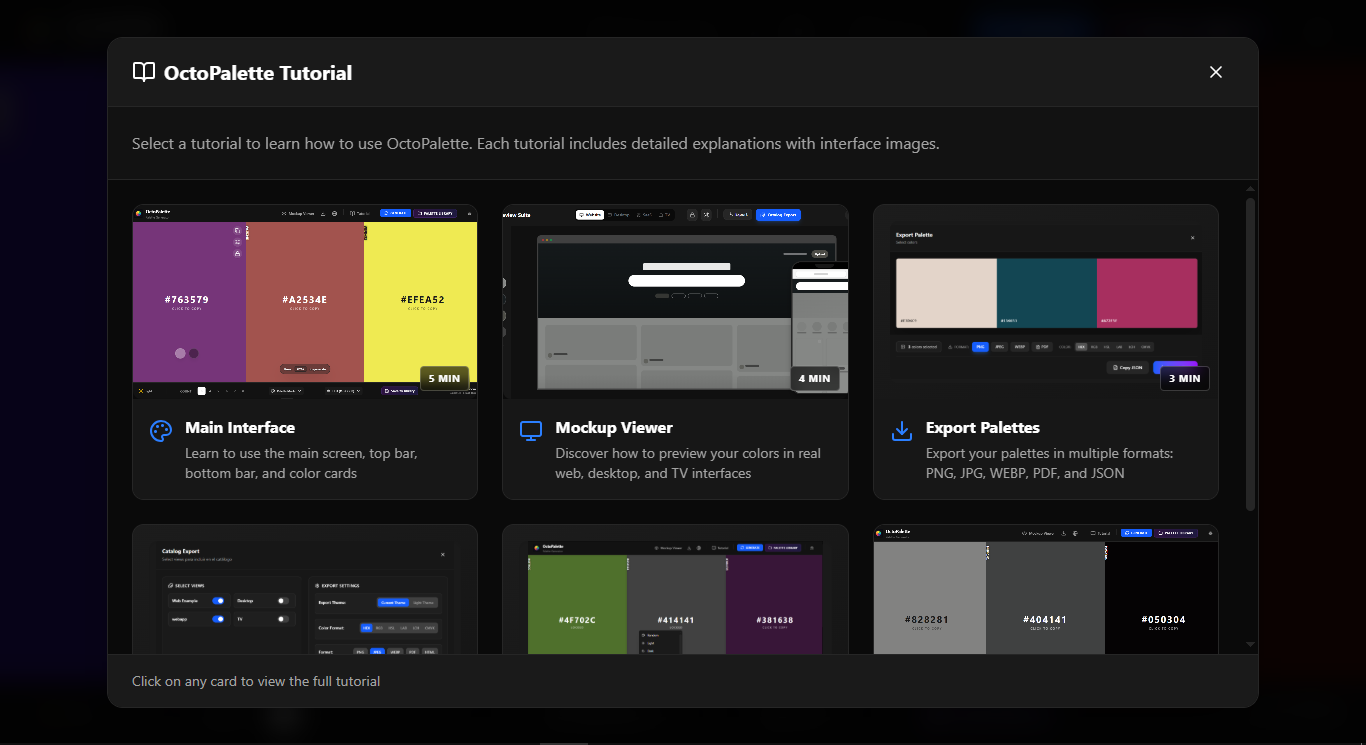Click the lock icon on the purple swatch thumbnail
The height and width of the screenshot is (745, 1366).
pos(237,254)
